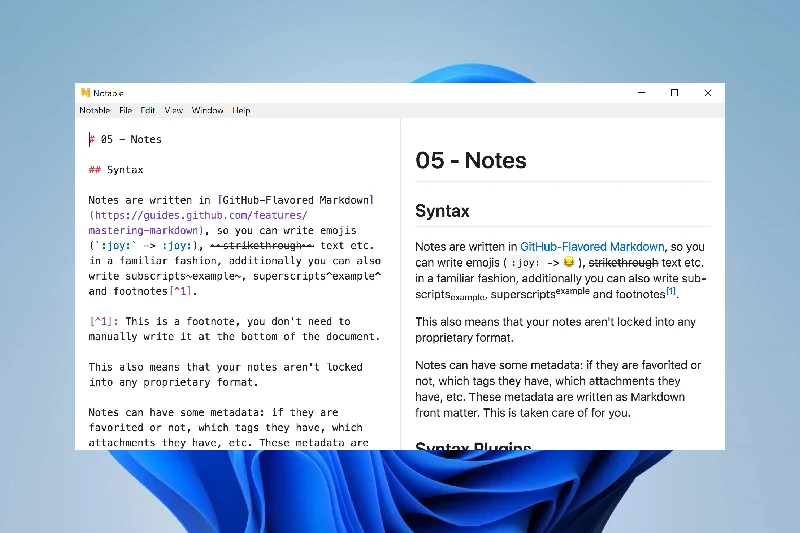The width and height of the screenshot is (800, 533).
Task: Maximize the Notable window
Action: point(674,92)
